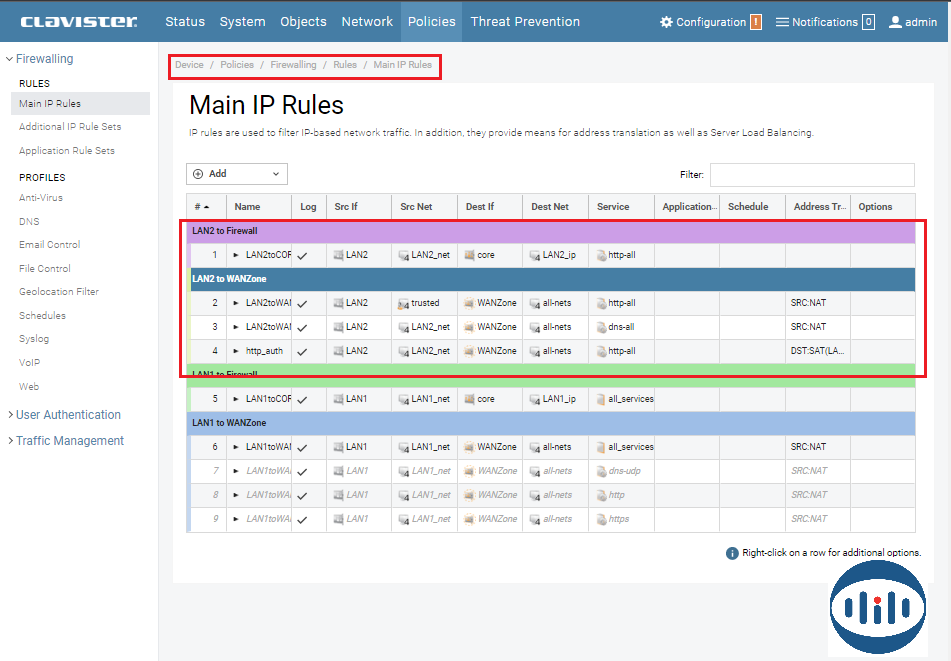Click the admin user icon
Image resolution: width=951 pixels, height=661 pixels.
[895, 22]
